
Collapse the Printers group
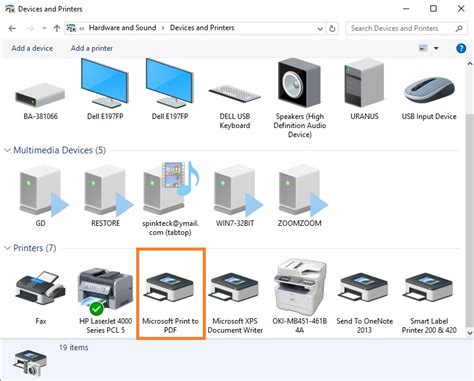(7, 248)
